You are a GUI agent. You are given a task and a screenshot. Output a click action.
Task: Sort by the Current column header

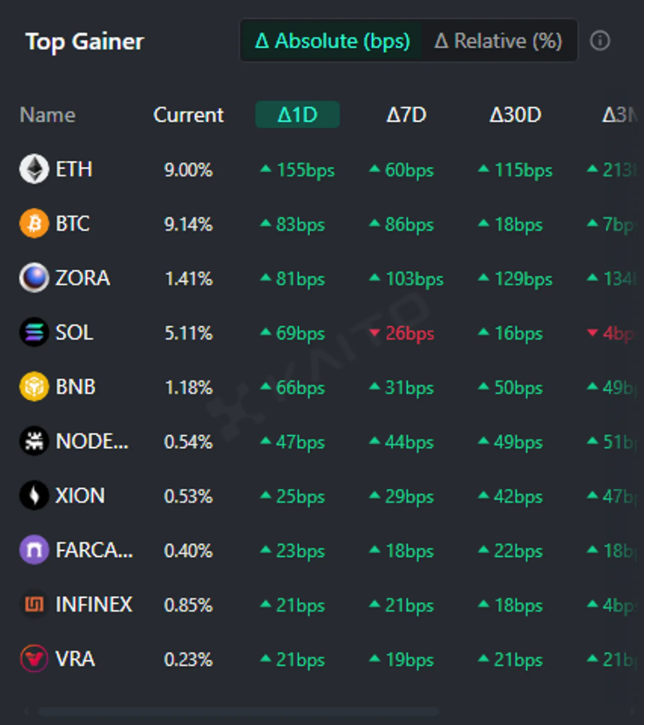pyautogui.click(x=188, y=115)
